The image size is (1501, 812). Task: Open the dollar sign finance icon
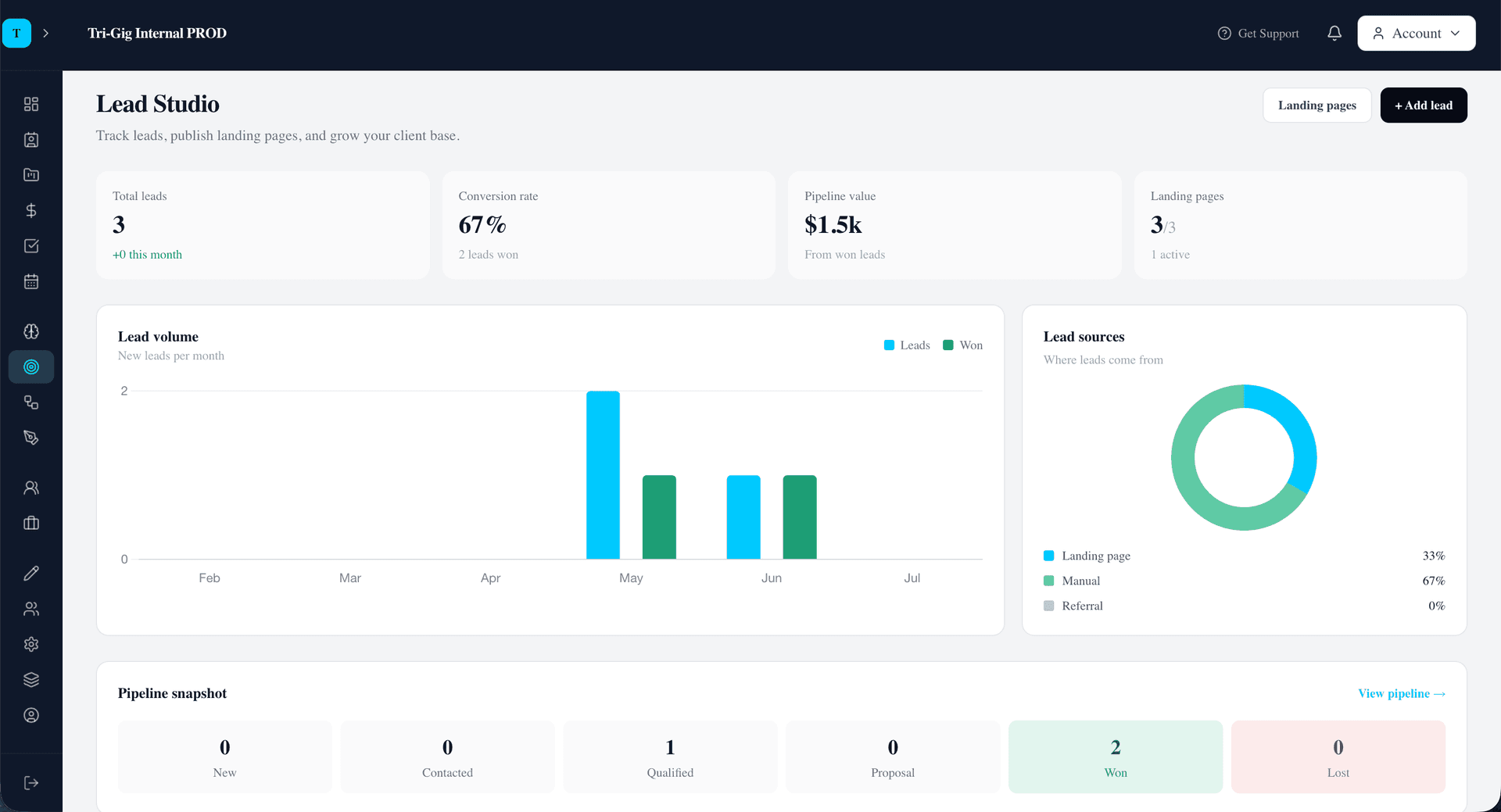31,210
